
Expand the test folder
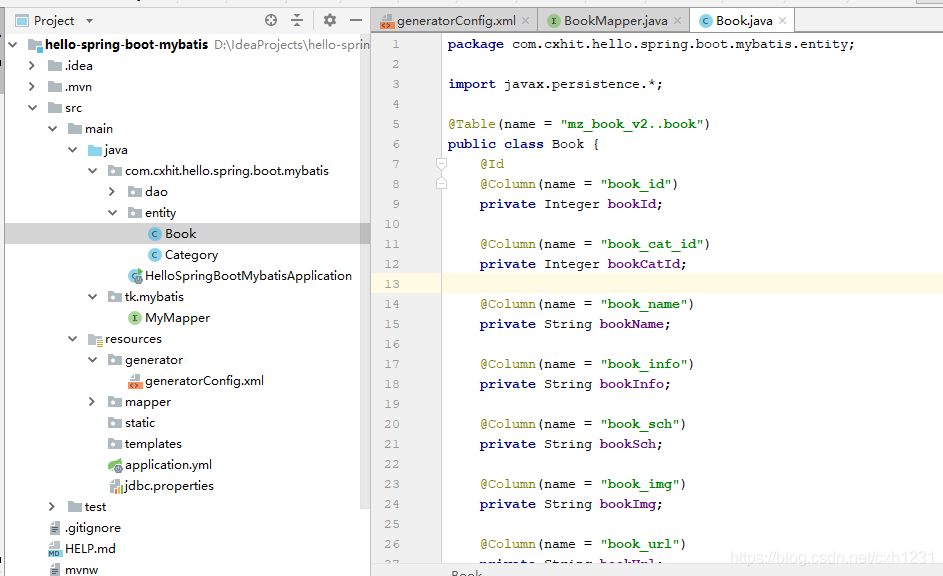(x=52, y=507)
